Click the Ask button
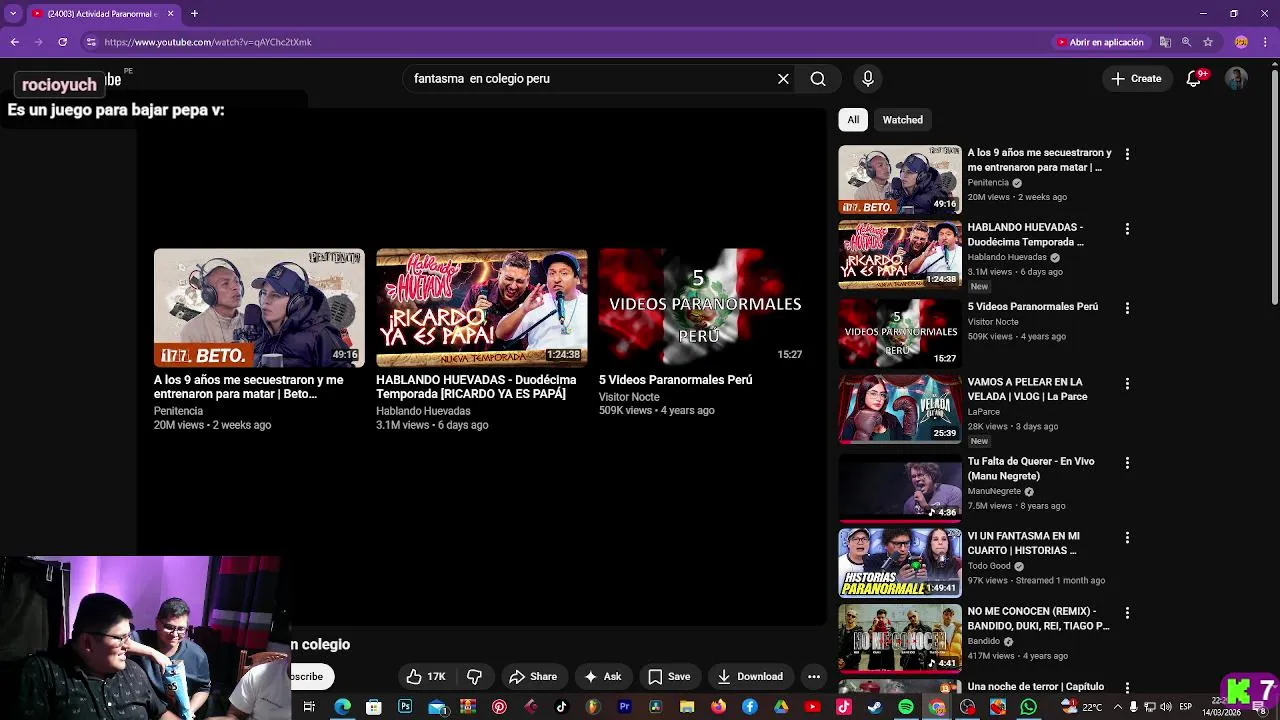 tap(603, 677)
